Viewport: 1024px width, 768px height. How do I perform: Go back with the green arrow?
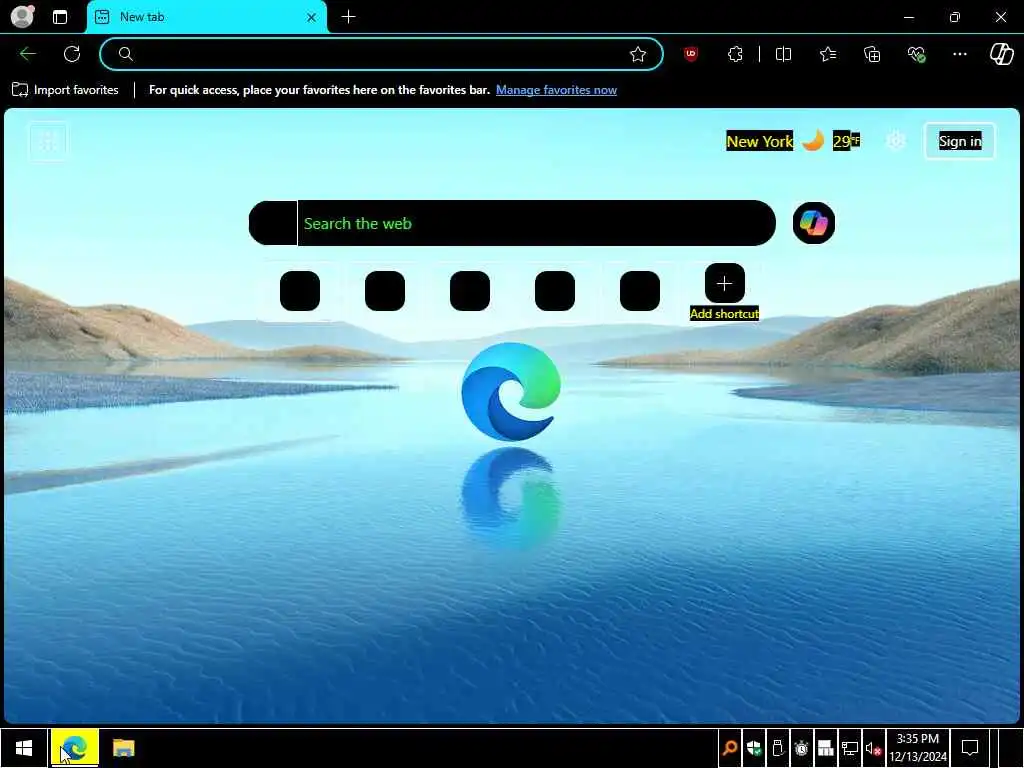coord(27,54)
